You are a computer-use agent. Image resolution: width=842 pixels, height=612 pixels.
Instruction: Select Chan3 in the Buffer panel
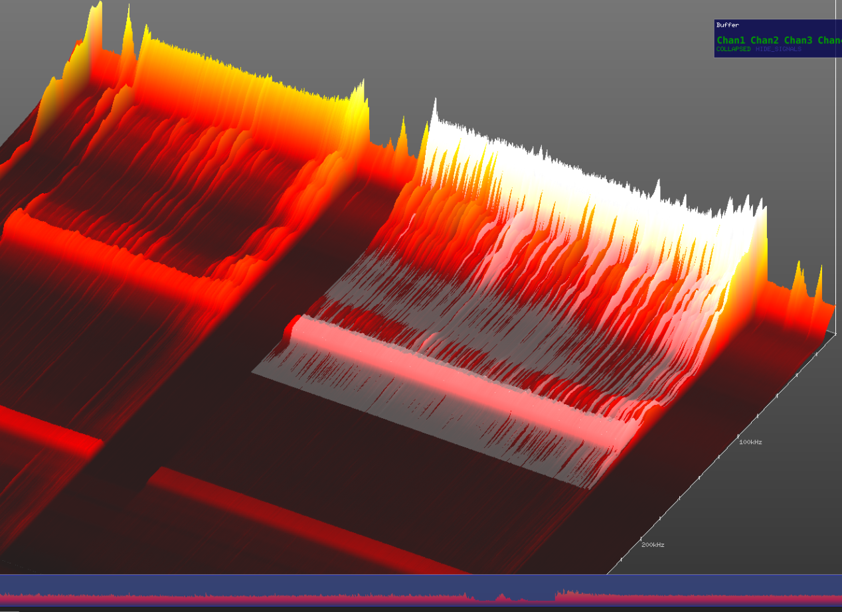tap(797, 40)
